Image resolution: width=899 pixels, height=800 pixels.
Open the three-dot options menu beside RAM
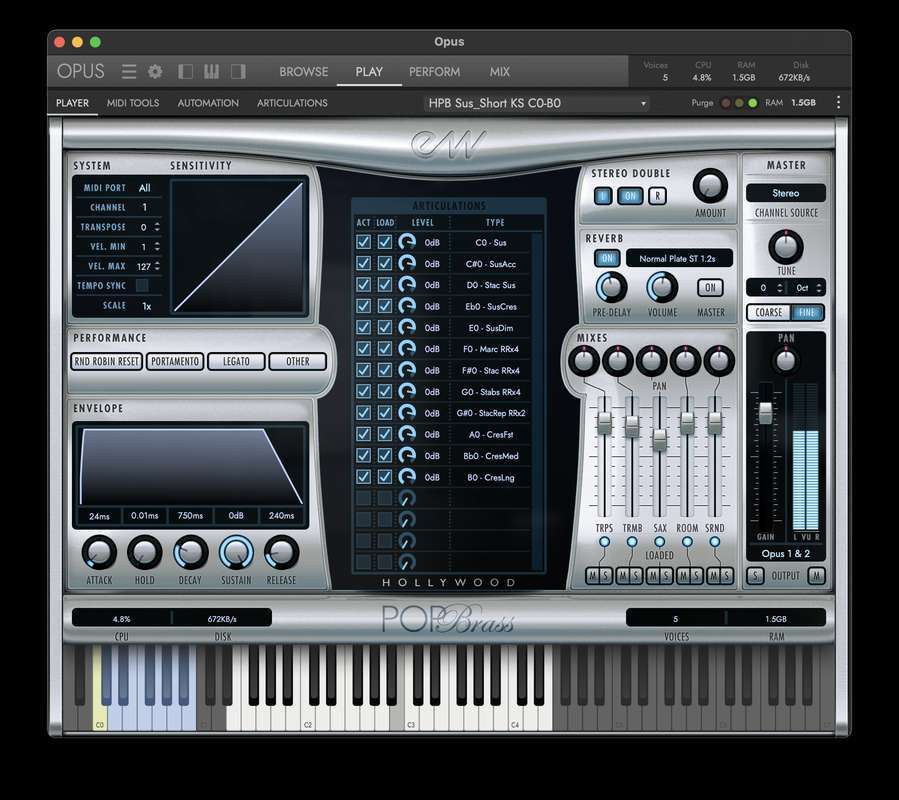pos(838,102)
